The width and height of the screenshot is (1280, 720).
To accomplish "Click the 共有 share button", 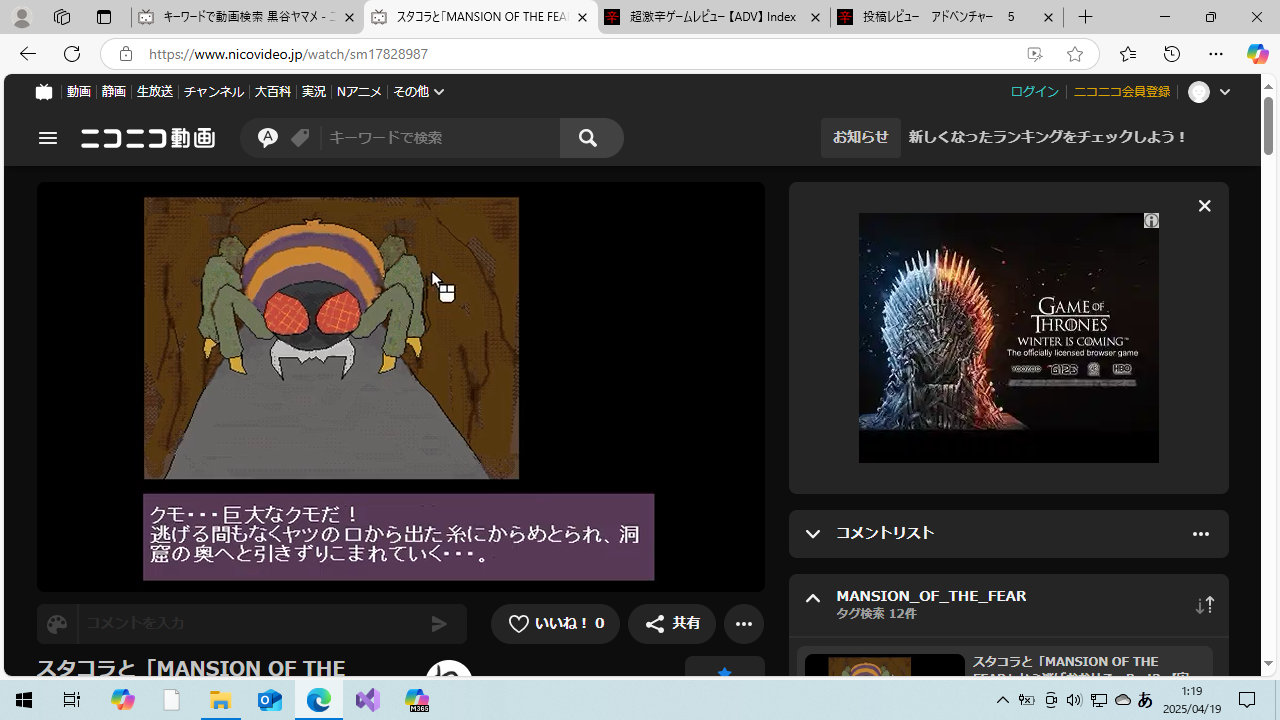I will (x=672, y=624).
